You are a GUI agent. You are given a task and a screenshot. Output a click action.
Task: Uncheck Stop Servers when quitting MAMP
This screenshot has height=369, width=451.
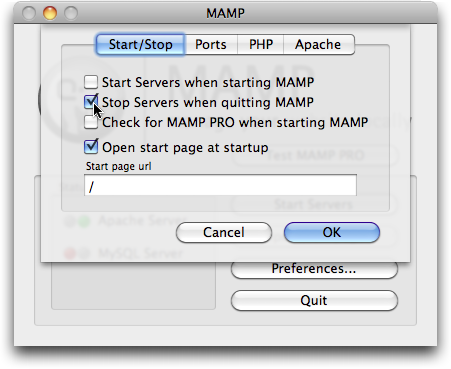[91, 102]
